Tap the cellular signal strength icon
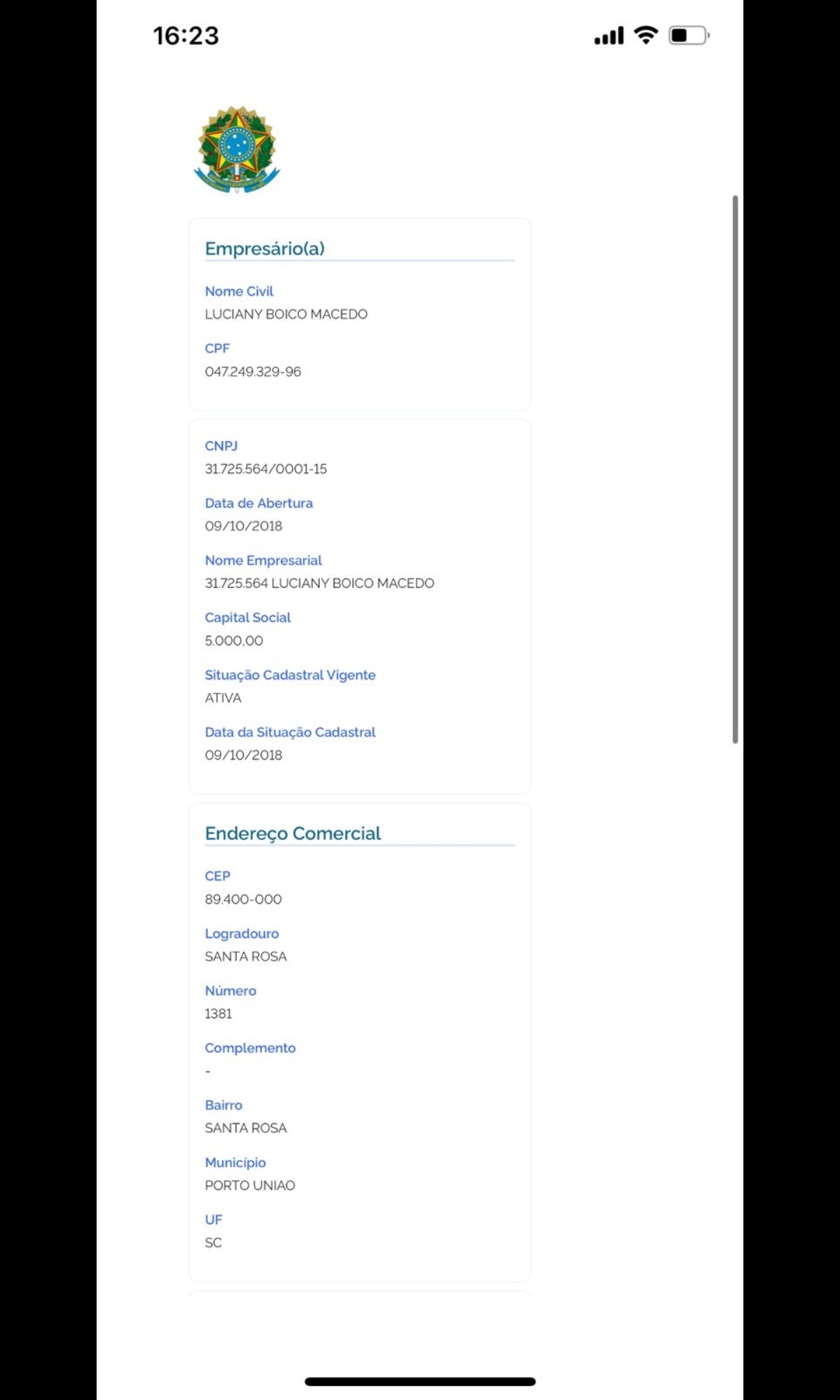840x1400 pixels. point(608,36)
